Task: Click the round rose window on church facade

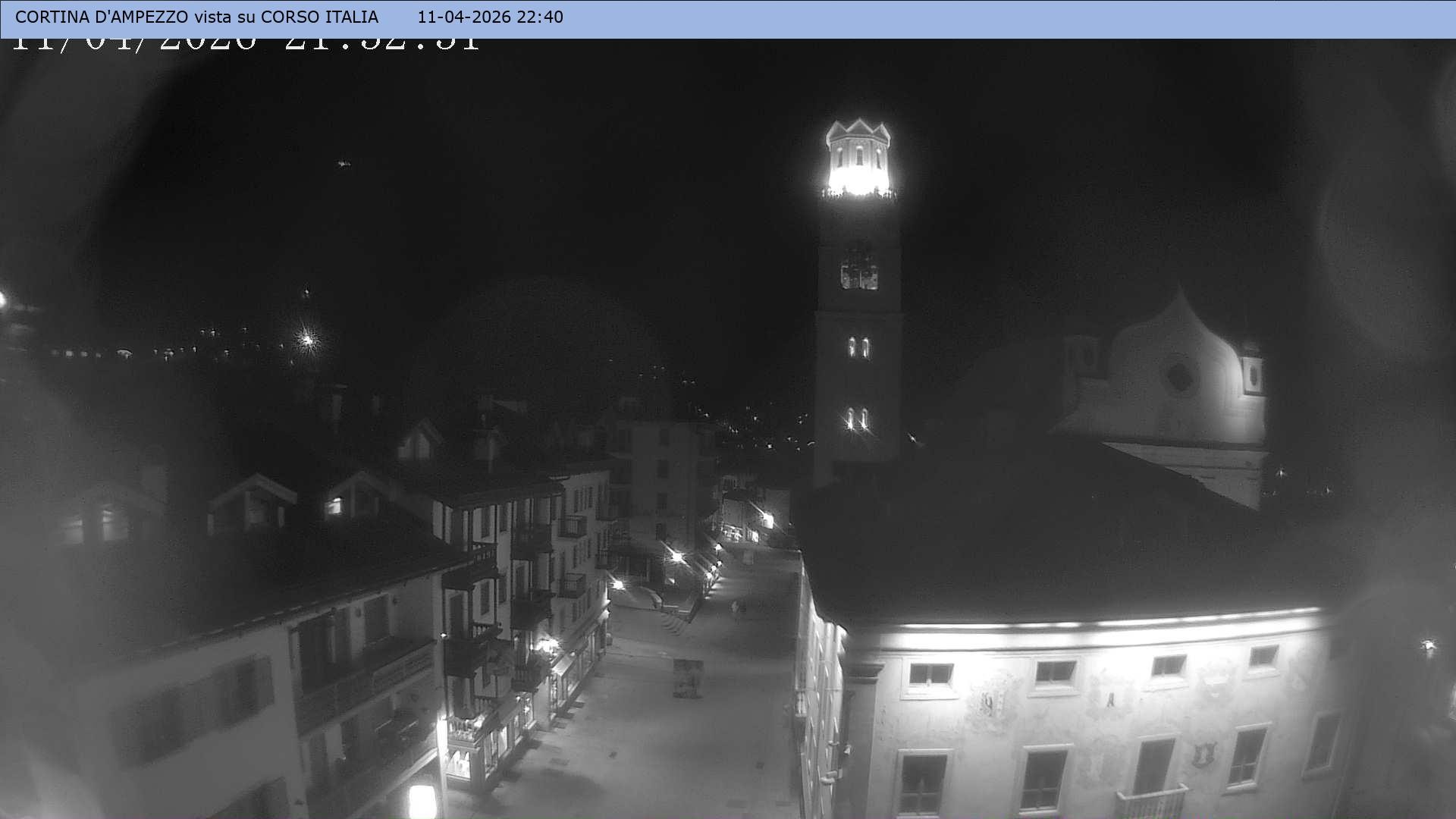Action: [1179, 376]
